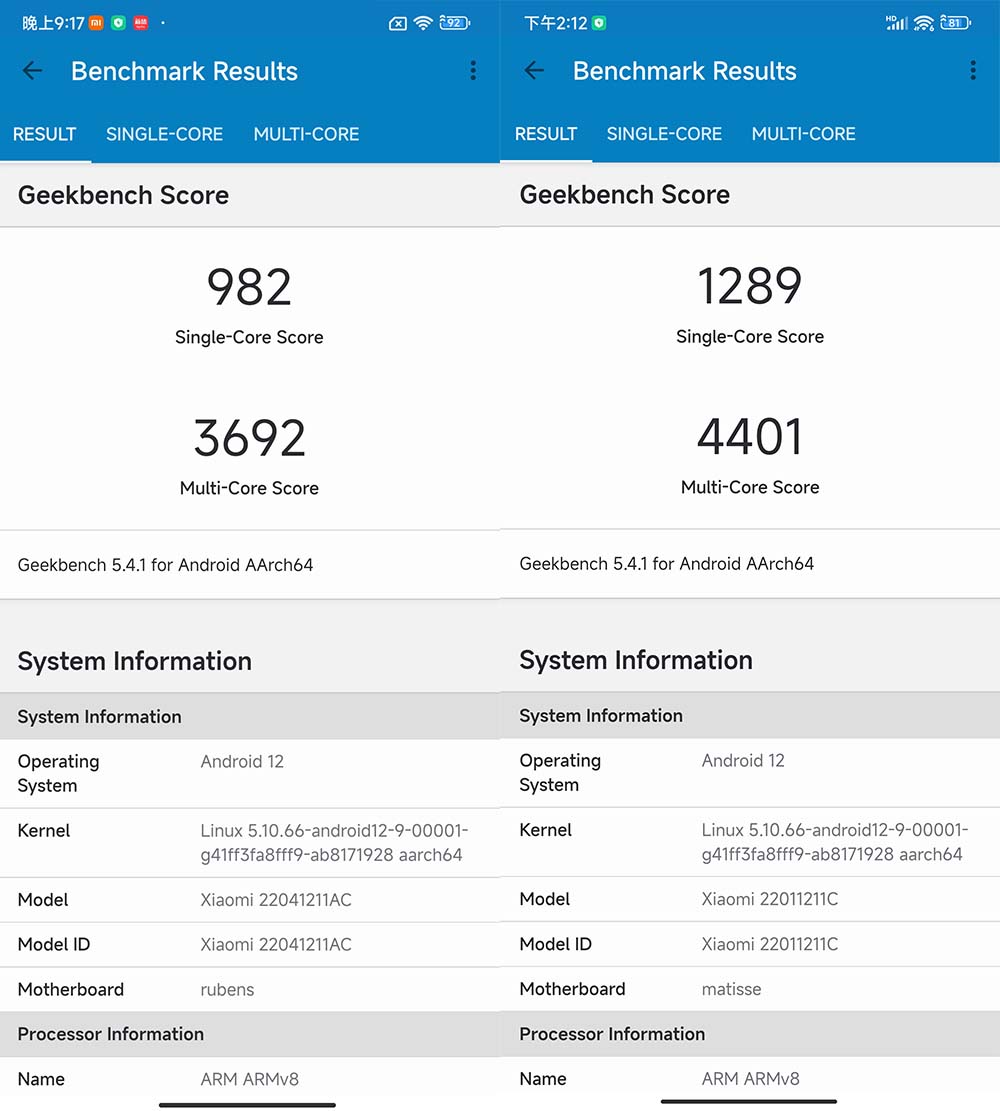Tap the ARM ARMv8 processor name on the right screen
Image resolution: width=1000 pixels, height=1111 pixels.
[751, 1078]
